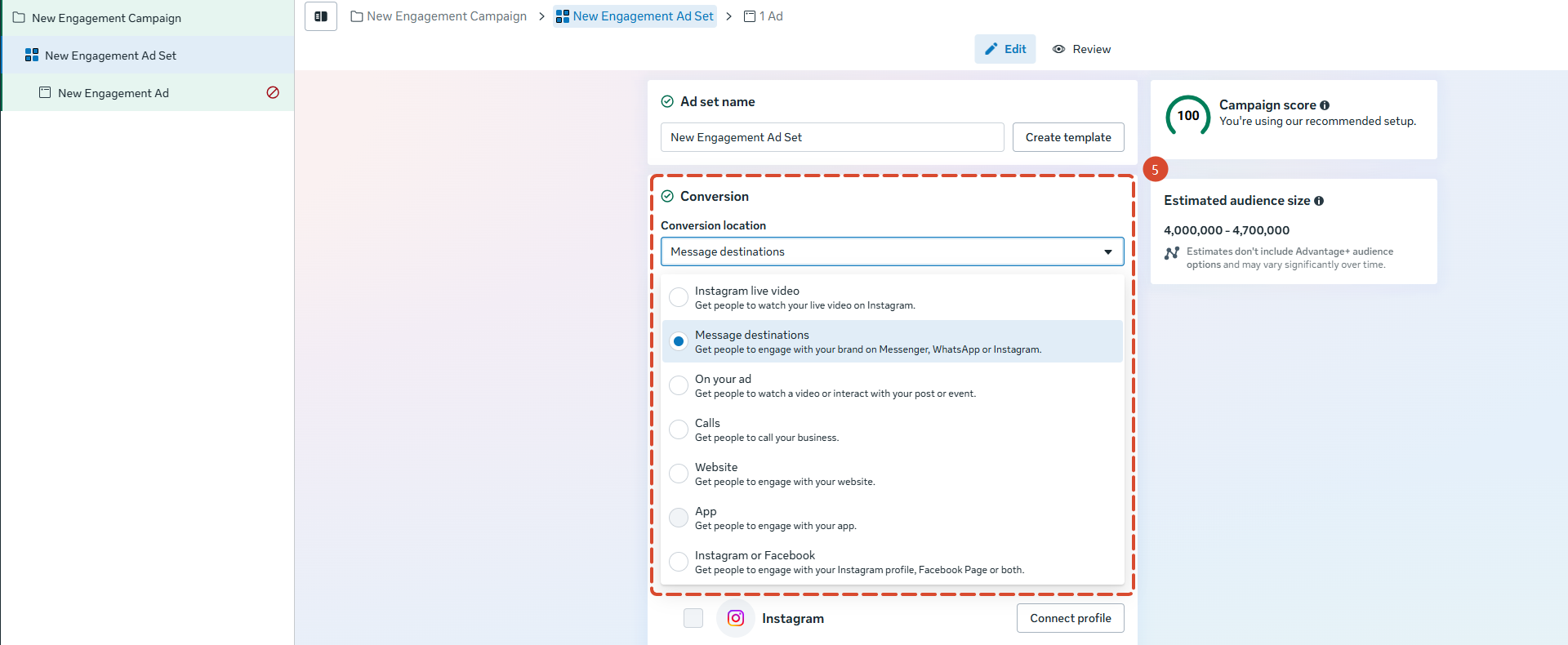Screen dimensions: 1568x645
Task: Toggle the side panel layout icon
Action: tap(321, 16)
